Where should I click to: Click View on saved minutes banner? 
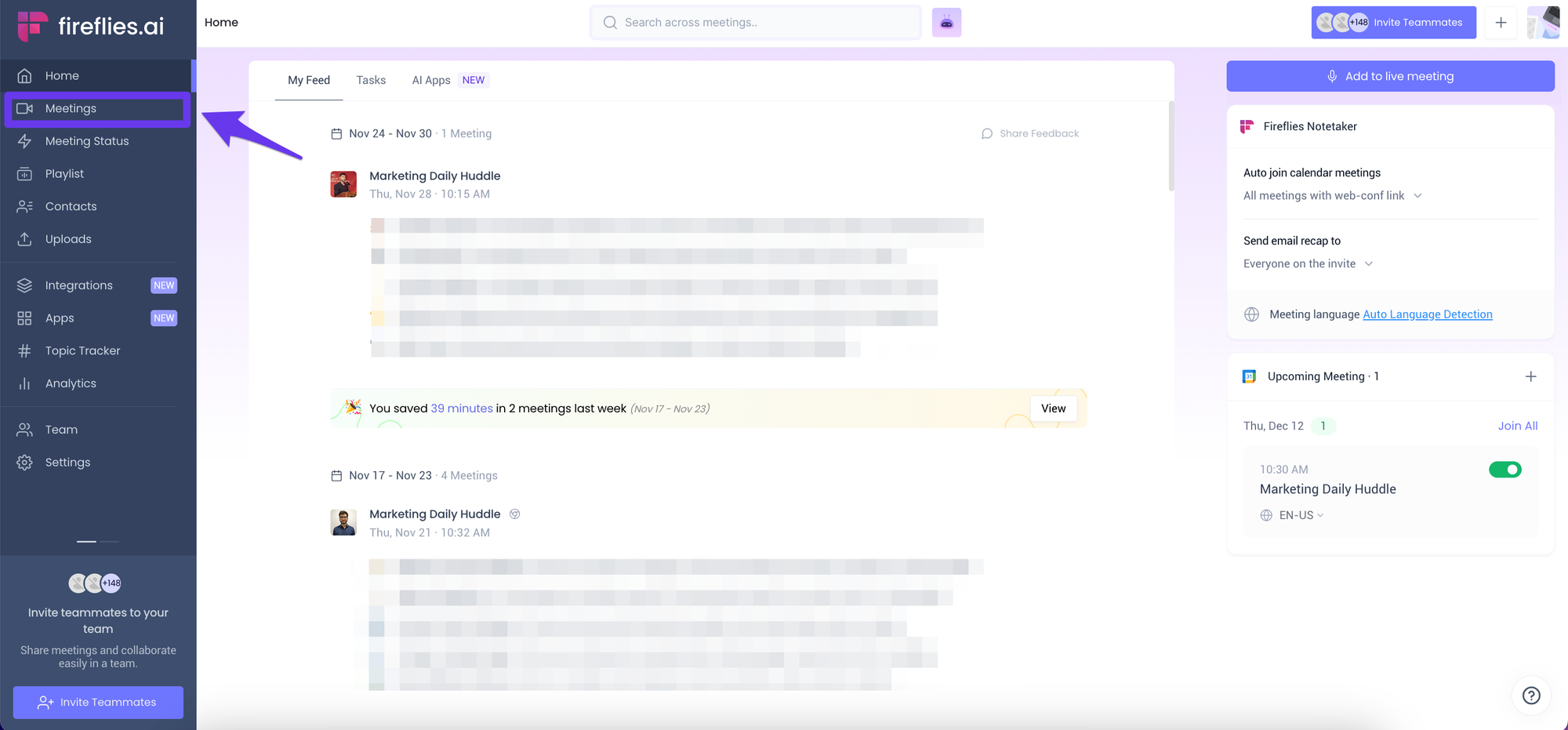point(1053,409)
